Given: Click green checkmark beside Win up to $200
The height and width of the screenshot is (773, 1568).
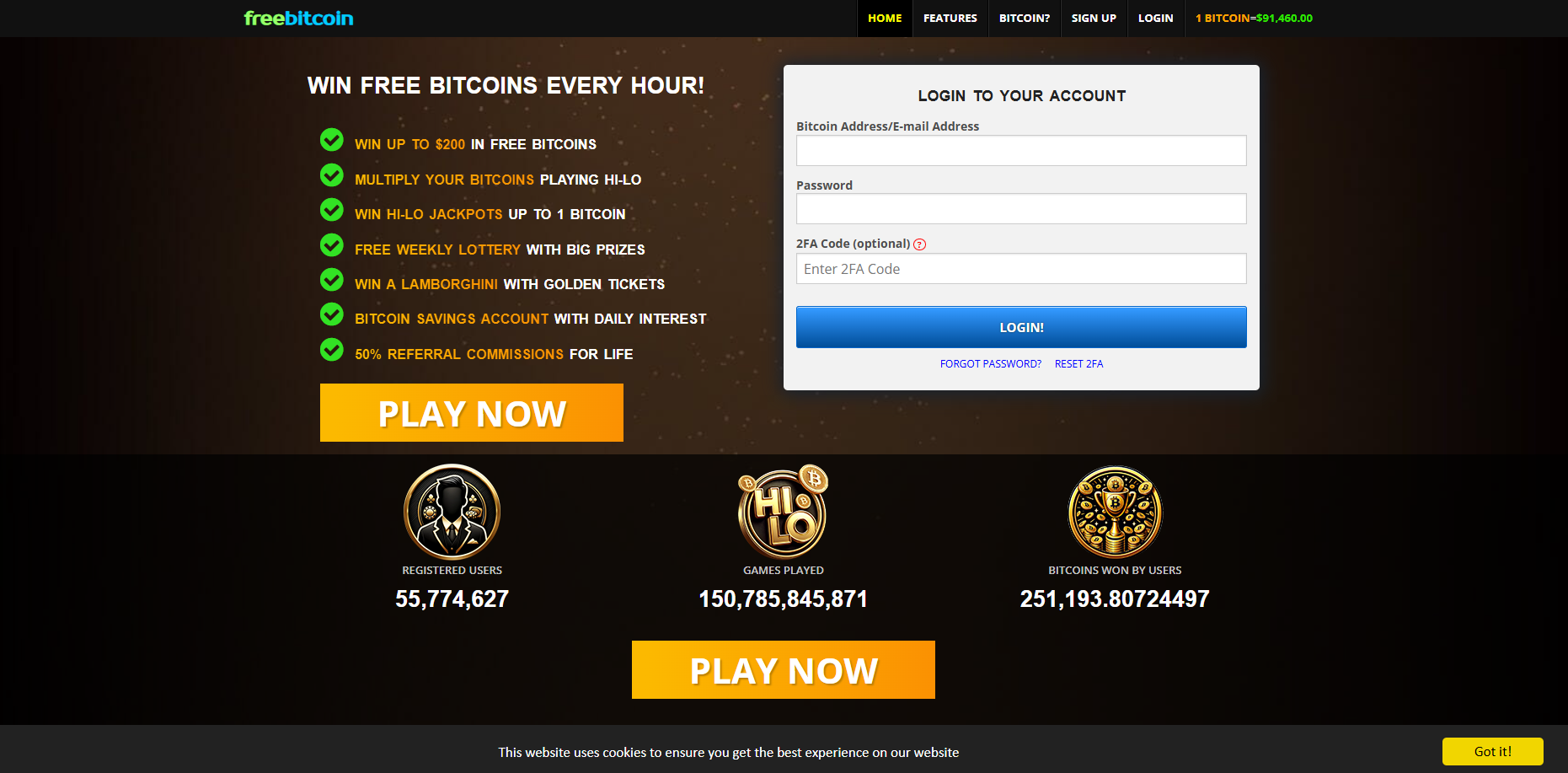Looking at the screenshot, I should [x=332, y=140].
